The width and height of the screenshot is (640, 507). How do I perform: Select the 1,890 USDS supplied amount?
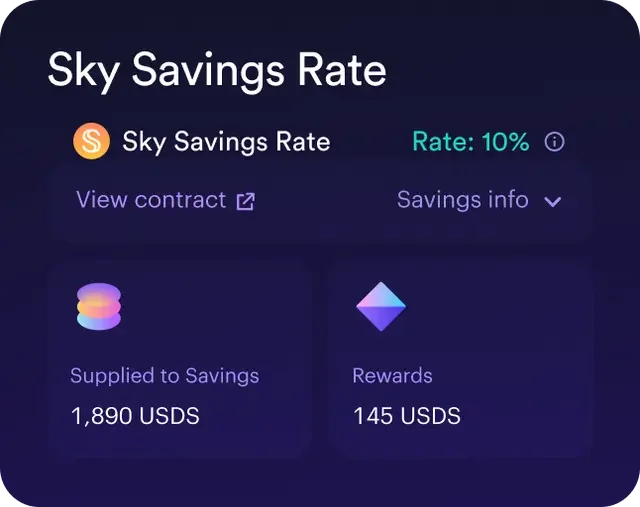135,415
